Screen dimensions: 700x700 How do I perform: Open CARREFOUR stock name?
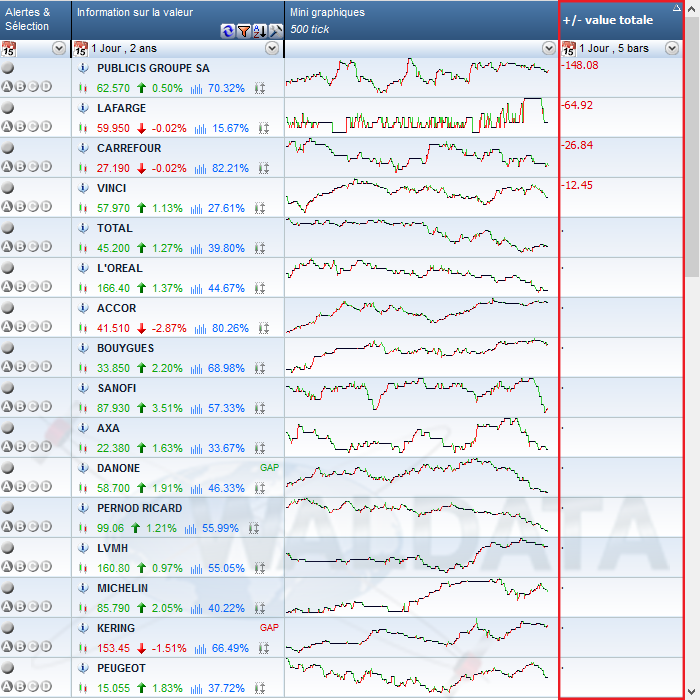129,148
